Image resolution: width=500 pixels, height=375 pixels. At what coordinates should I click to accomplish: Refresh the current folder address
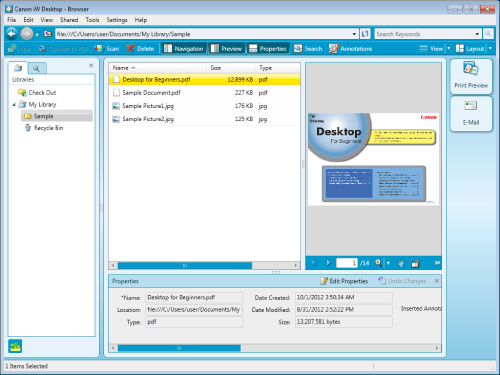click(365, 34)
